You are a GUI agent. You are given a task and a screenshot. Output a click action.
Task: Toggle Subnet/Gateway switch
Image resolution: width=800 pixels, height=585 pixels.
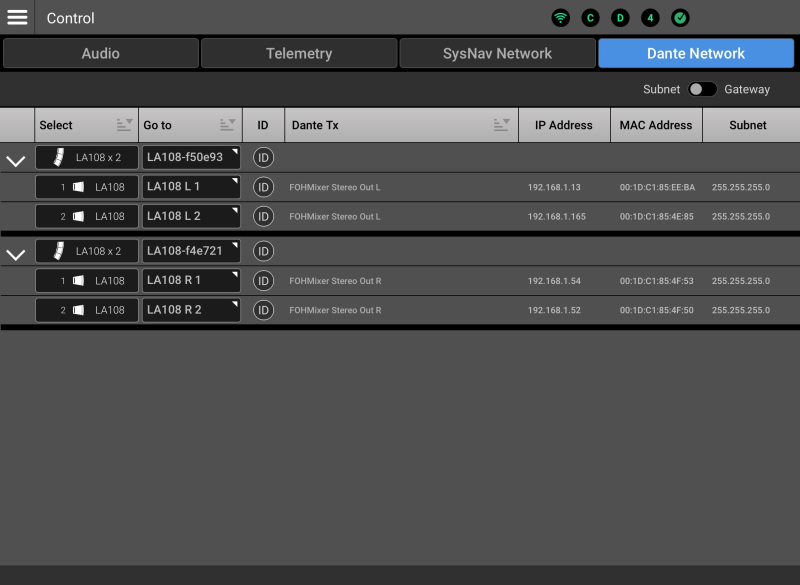click(702, 89)
